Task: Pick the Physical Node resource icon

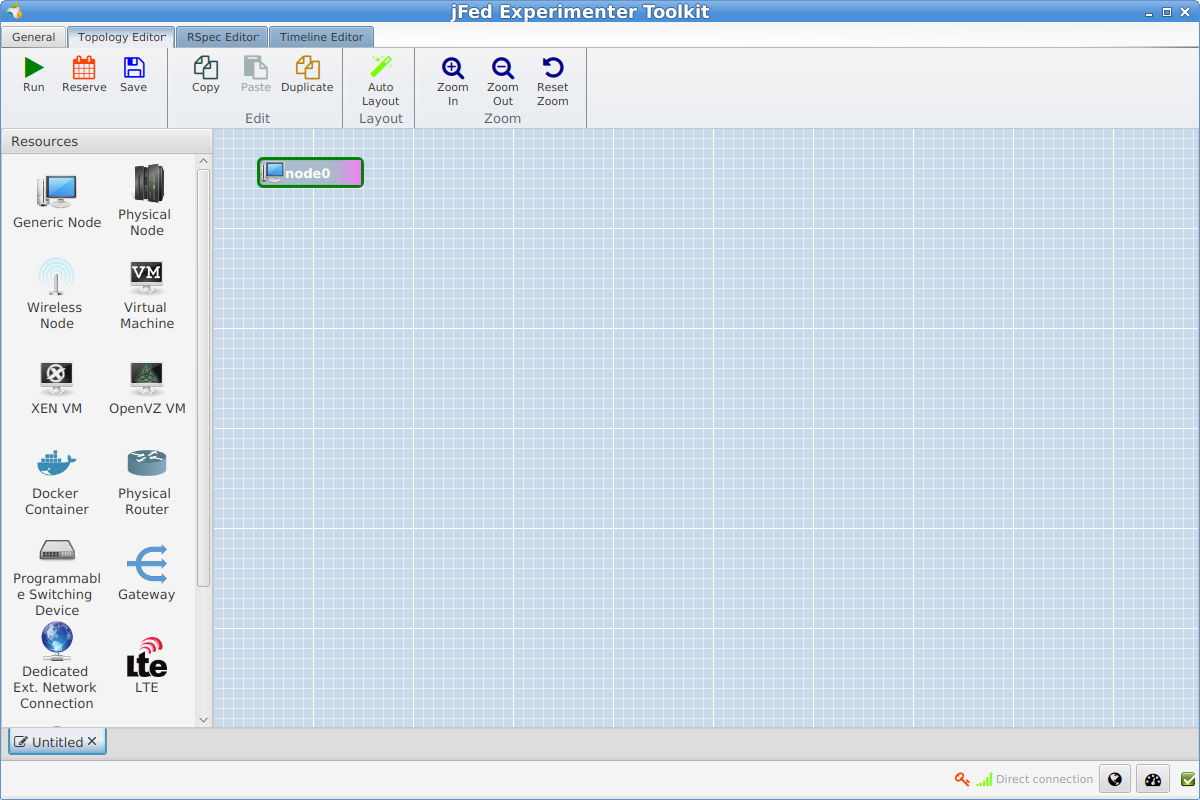Action: (x=148, y=183)
